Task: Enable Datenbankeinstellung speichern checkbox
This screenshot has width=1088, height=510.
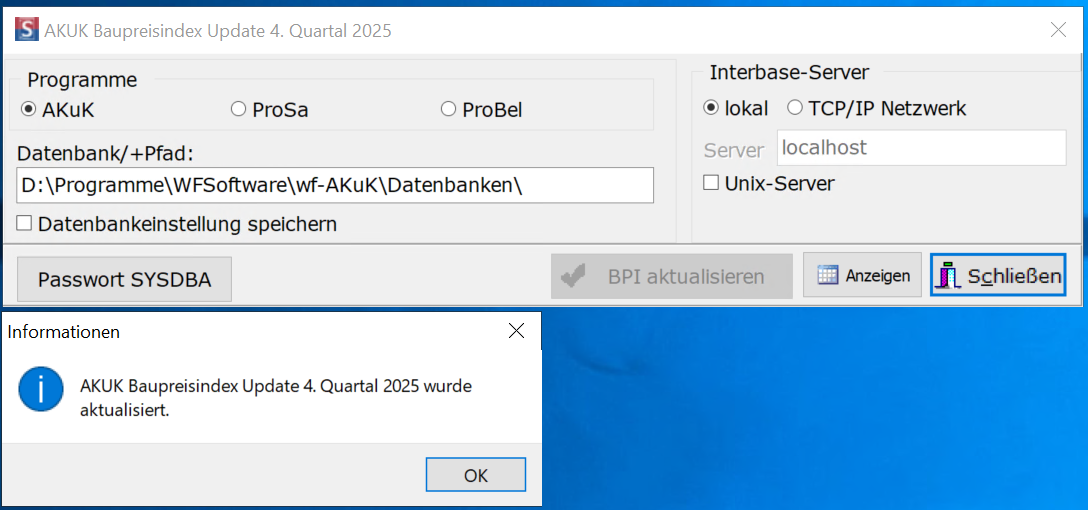Action: pyautogui.click(x=25, y=224)
